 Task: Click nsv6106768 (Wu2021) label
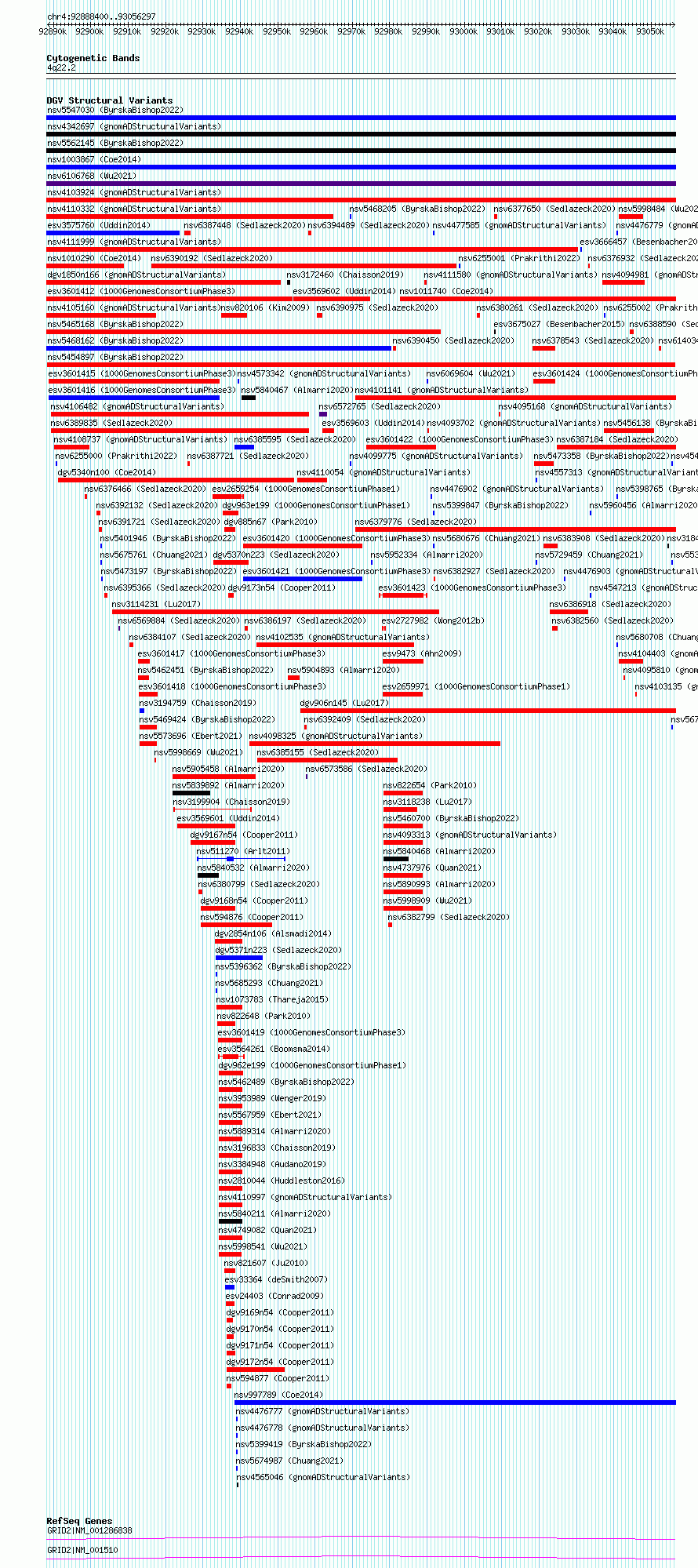point(91,176)
